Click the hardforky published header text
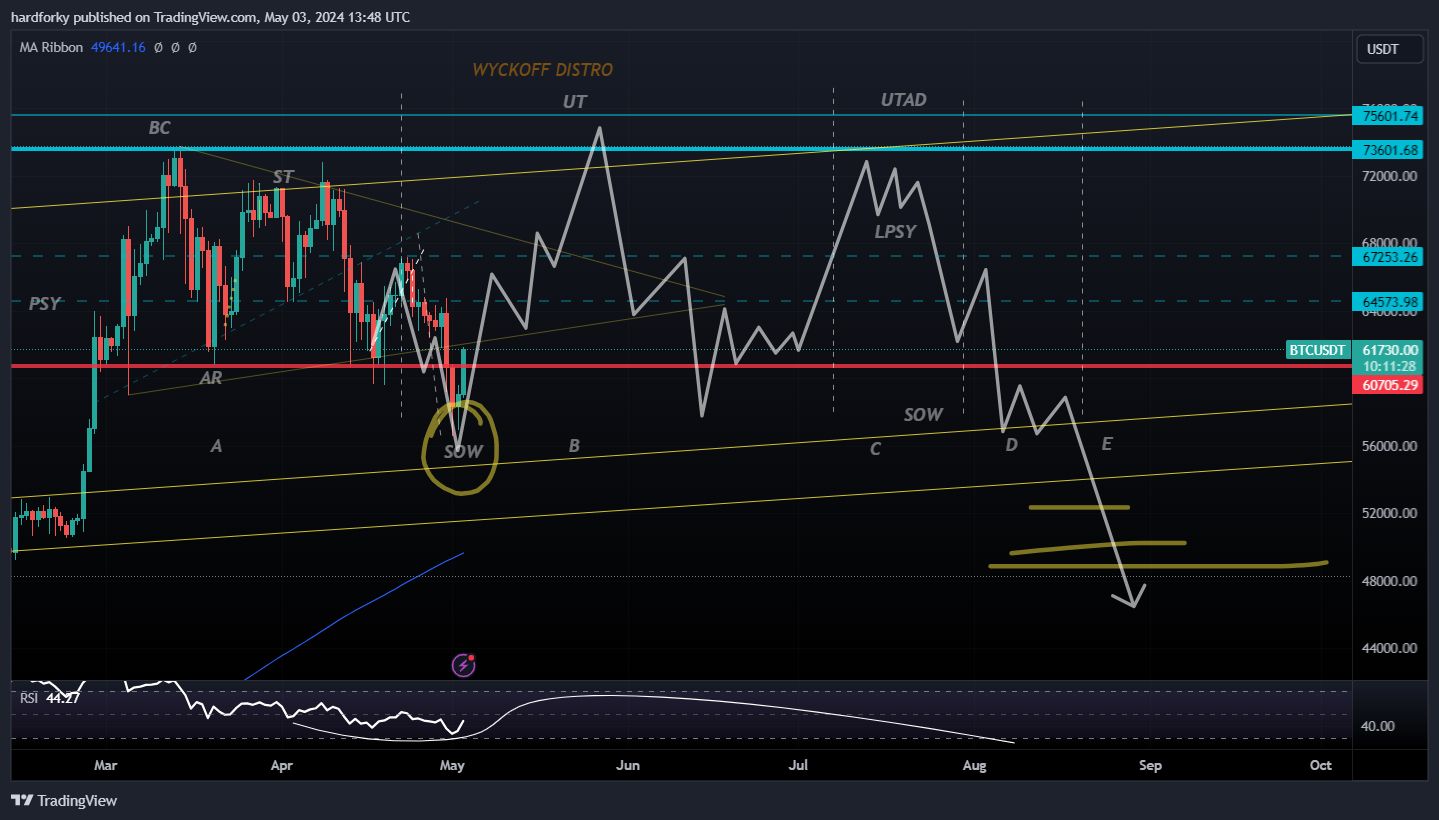This screenshot has width=1439, height=820. pyautogui.click(x=210, y=17)
